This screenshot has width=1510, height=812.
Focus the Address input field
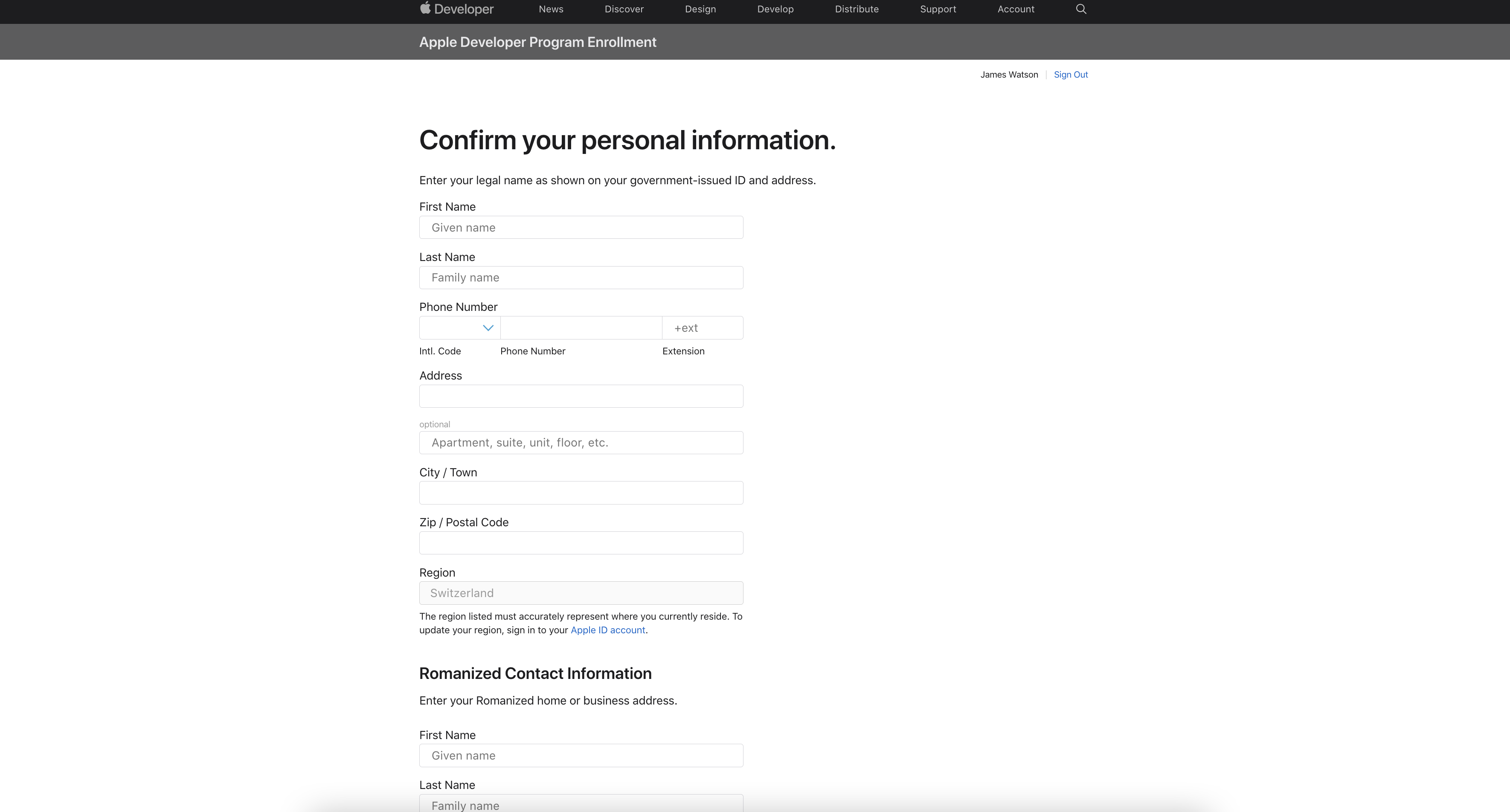pyautogui.click(x=581, y=396)
